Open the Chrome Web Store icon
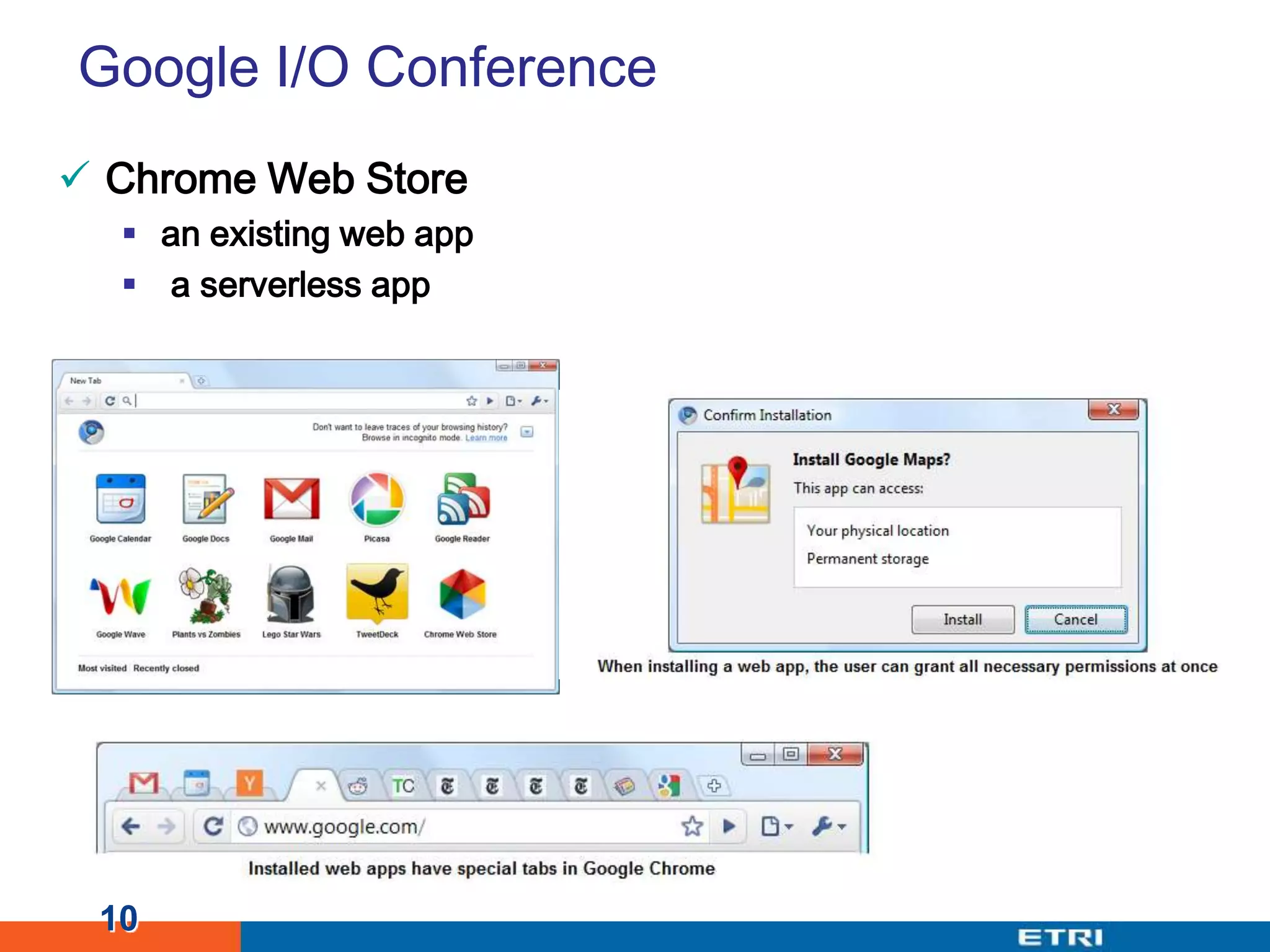This screenshot has width=1270, height=952. 462,594
